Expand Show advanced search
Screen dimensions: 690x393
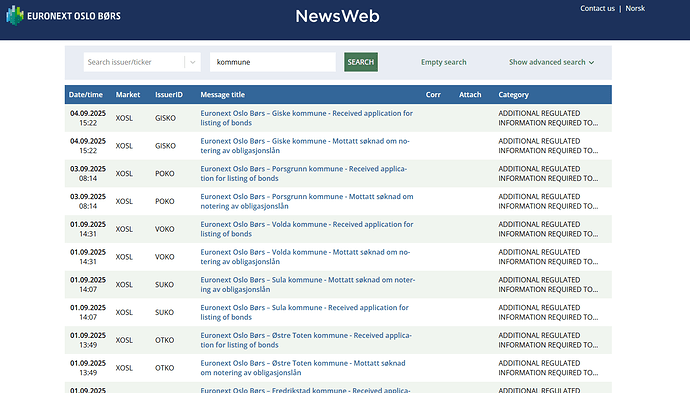pos(551,62)
